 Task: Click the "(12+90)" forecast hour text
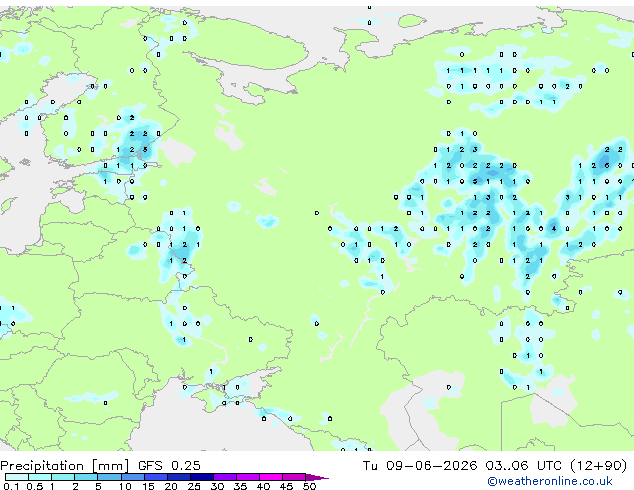coord(598,465)
